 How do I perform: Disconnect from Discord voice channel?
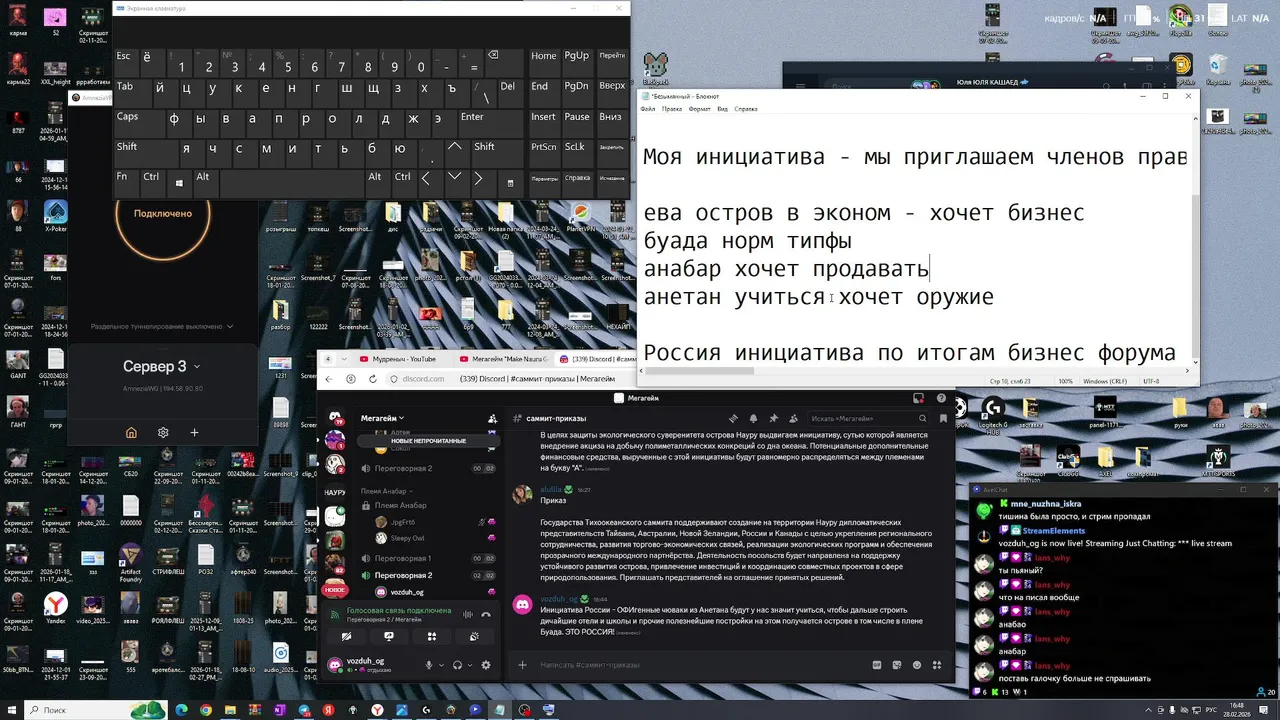[487, 614]
